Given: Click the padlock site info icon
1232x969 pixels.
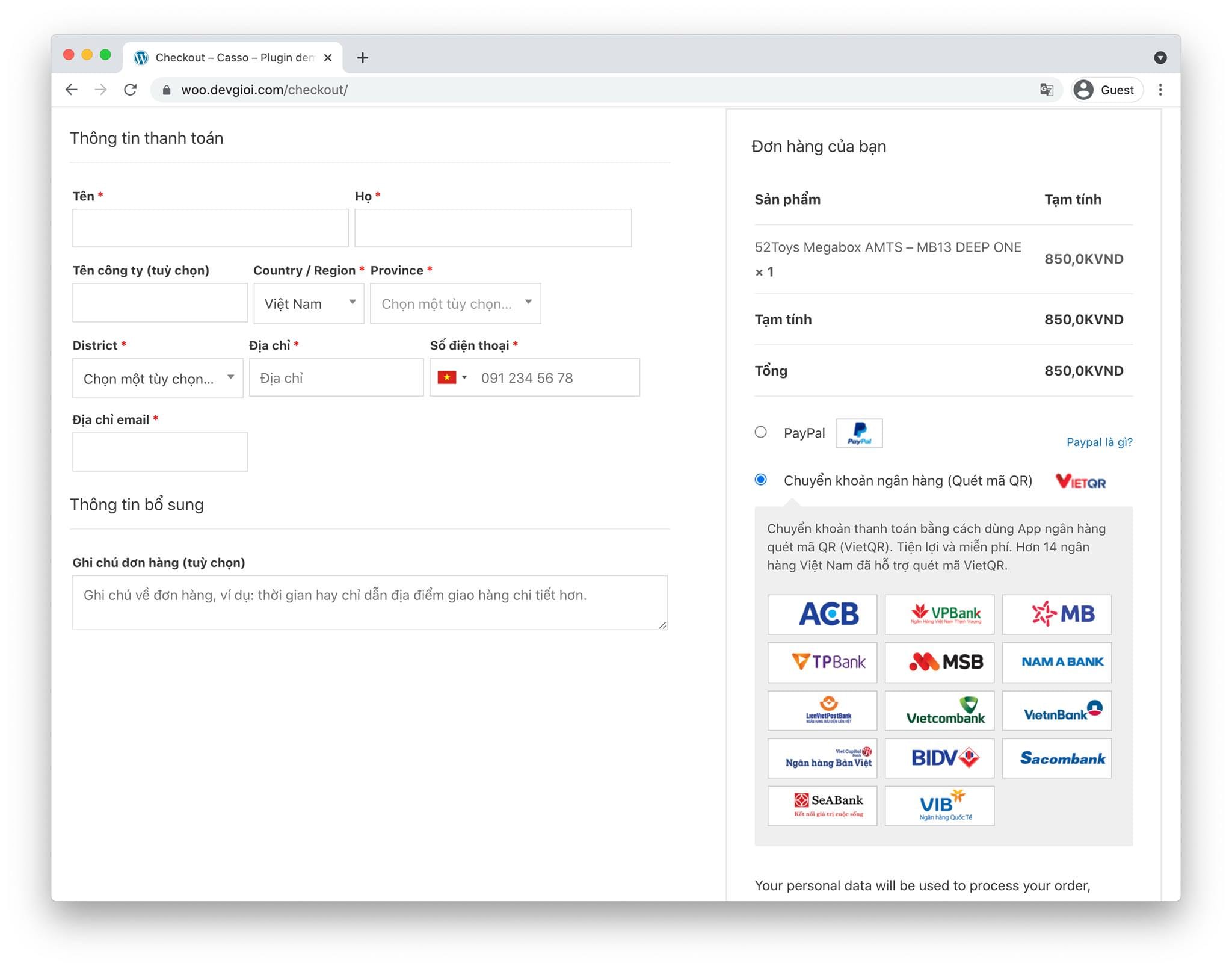Looking at the screenshot, I should pos(167,90).
